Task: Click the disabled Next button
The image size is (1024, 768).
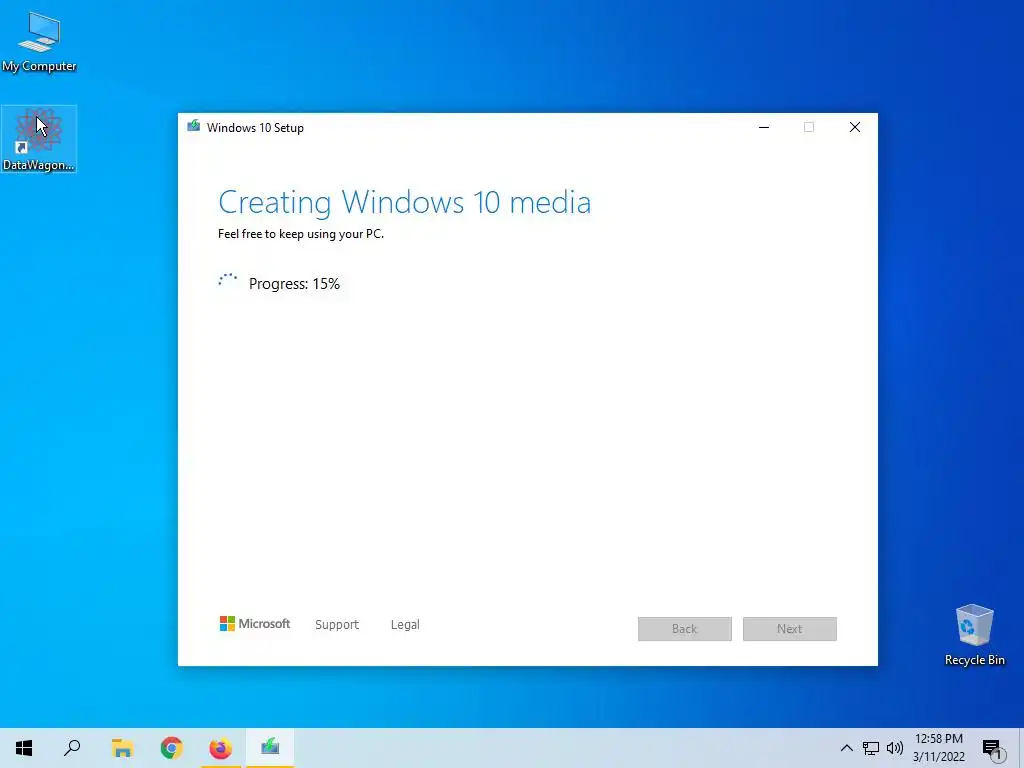Action: point(790,629)
